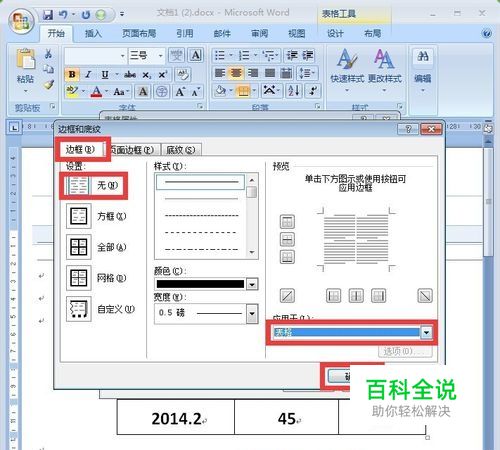Toggle Italic formatting
This screenshot has width=500, height=450.
88,74
